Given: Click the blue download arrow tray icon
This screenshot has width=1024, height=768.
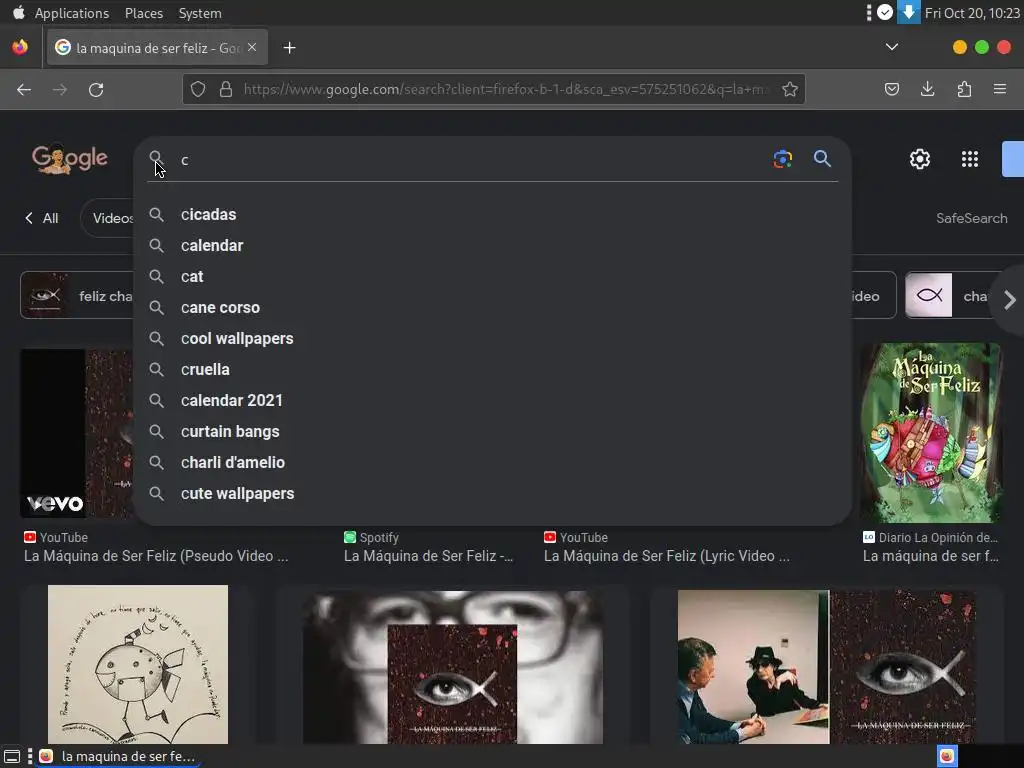Looking at the screenshot, I should click(908, 12).
